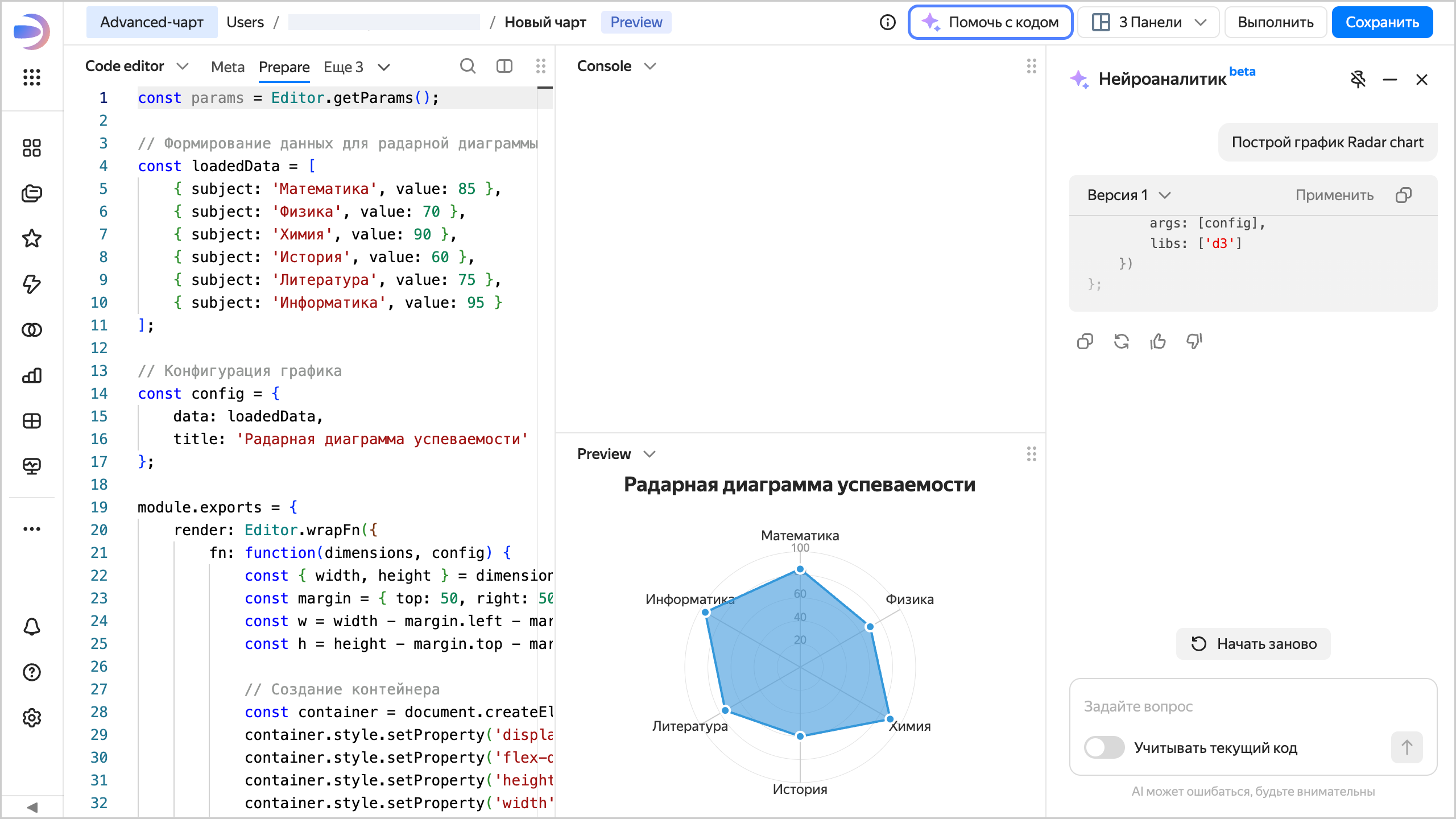1456x819 pixels.
Task: Expand the 'Версия 1' version dropdown
Action: pyautogui.click(x=1128, y=195)
